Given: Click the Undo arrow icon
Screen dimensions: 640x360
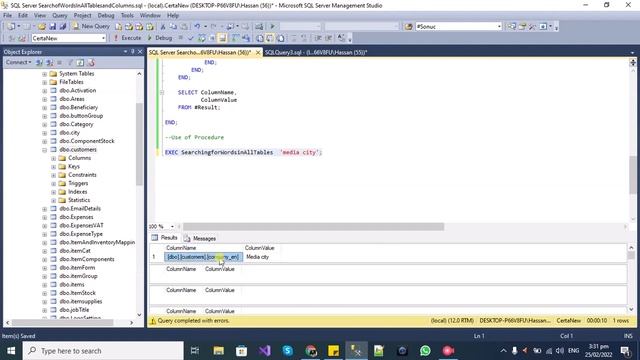Looking at the screenshot, I should [197, 27].
